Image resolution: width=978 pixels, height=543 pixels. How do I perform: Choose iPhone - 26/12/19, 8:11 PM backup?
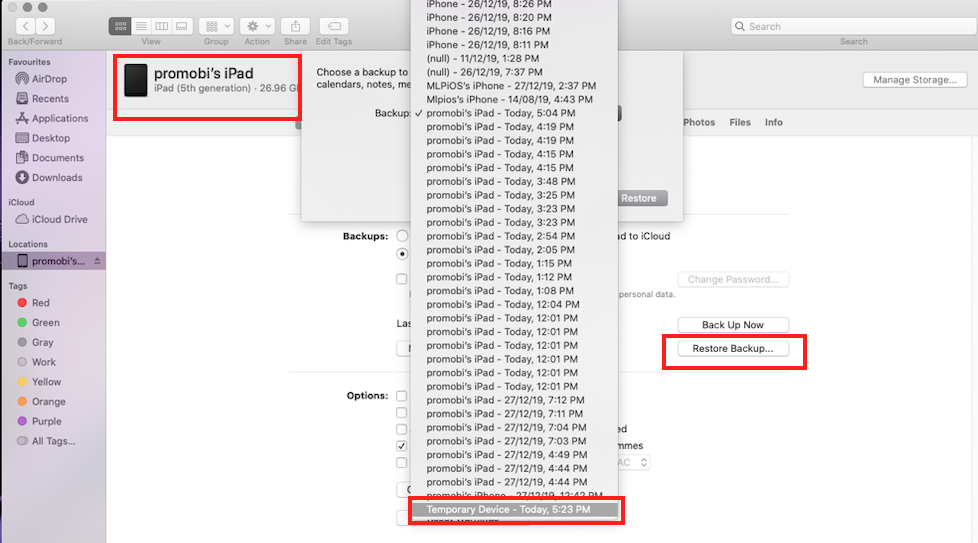click(x=515, y=45)
